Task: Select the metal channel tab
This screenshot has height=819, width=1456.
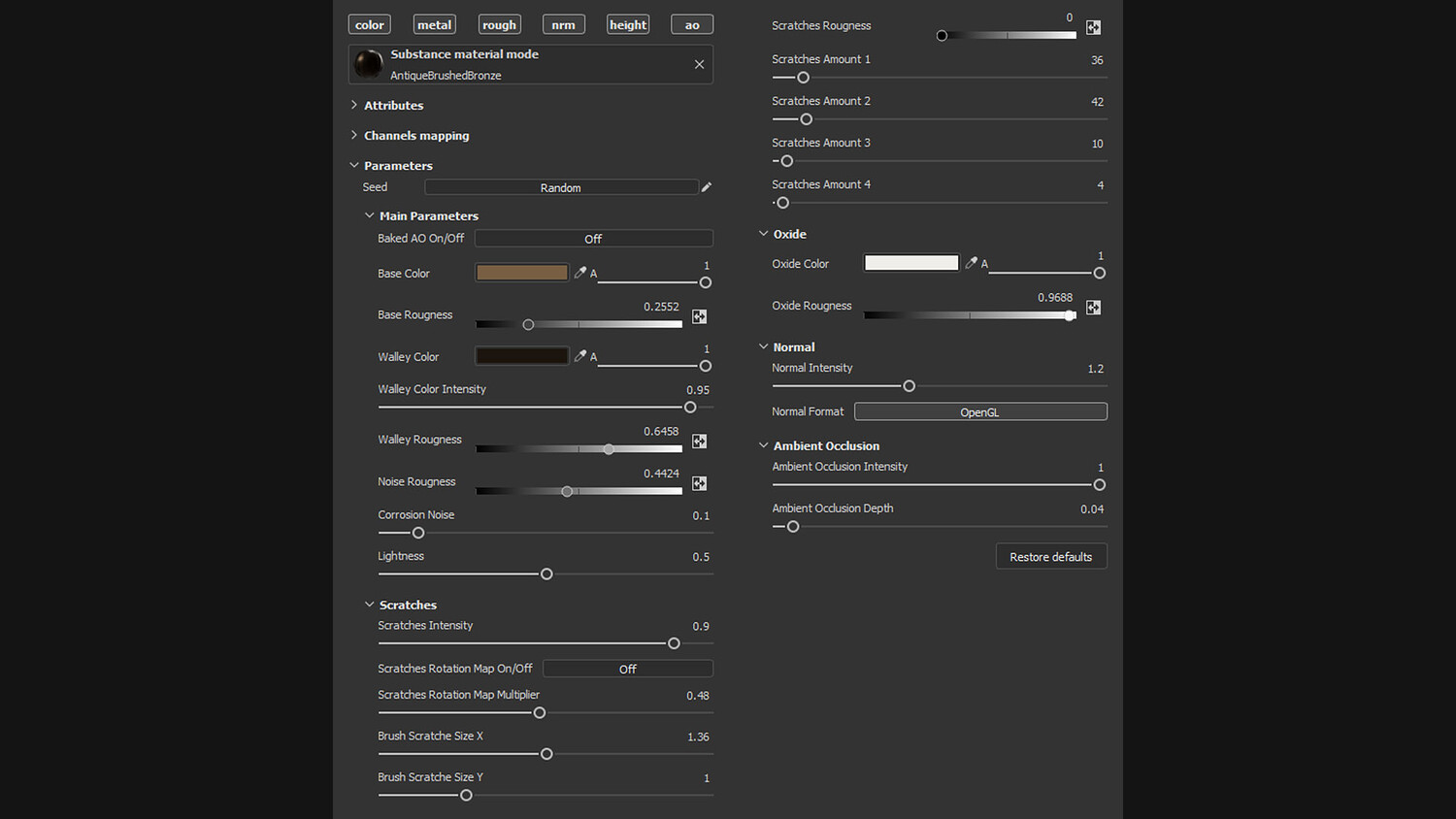Action: (434, 25)
